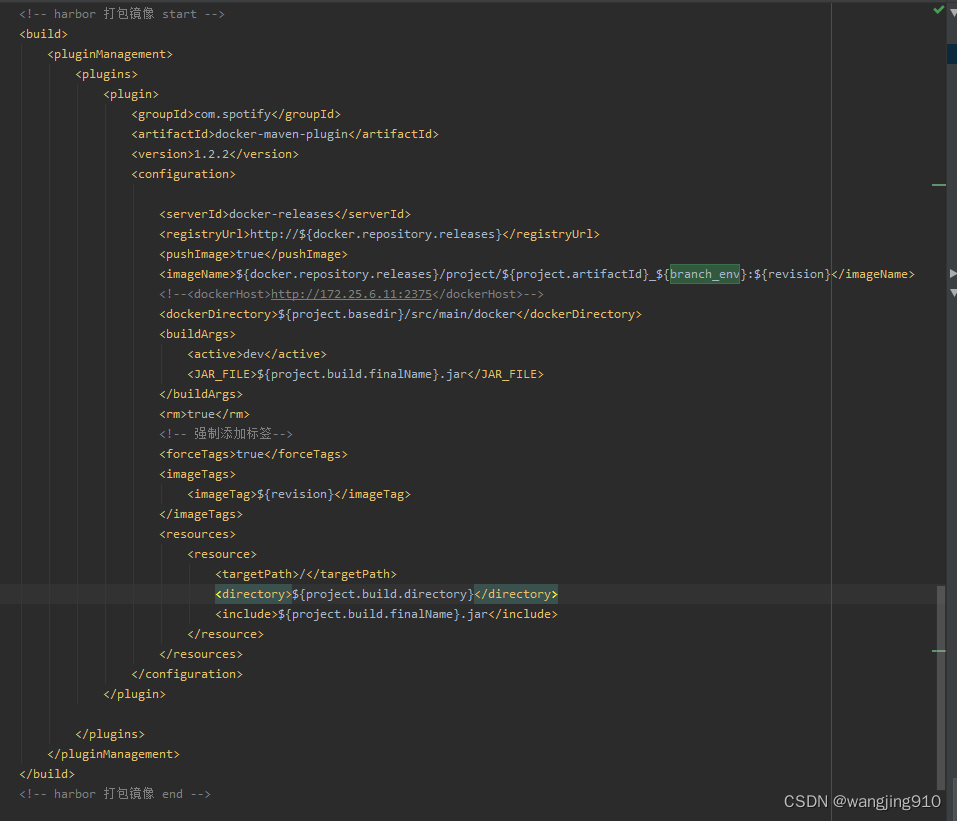This screenshot has width=957, height=821.
Task: Click the closing </build> tag
Action: click(47, 774)
